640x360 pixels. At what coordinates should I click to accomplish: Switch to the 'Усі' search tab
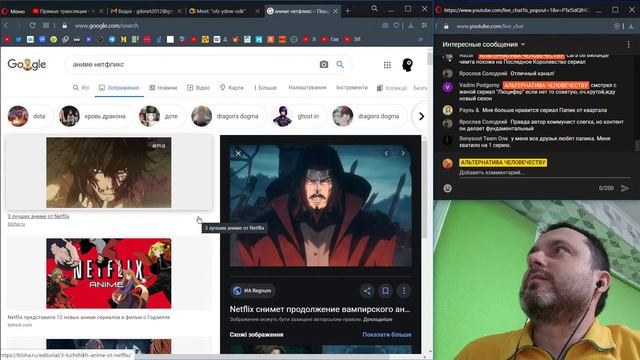81,87
